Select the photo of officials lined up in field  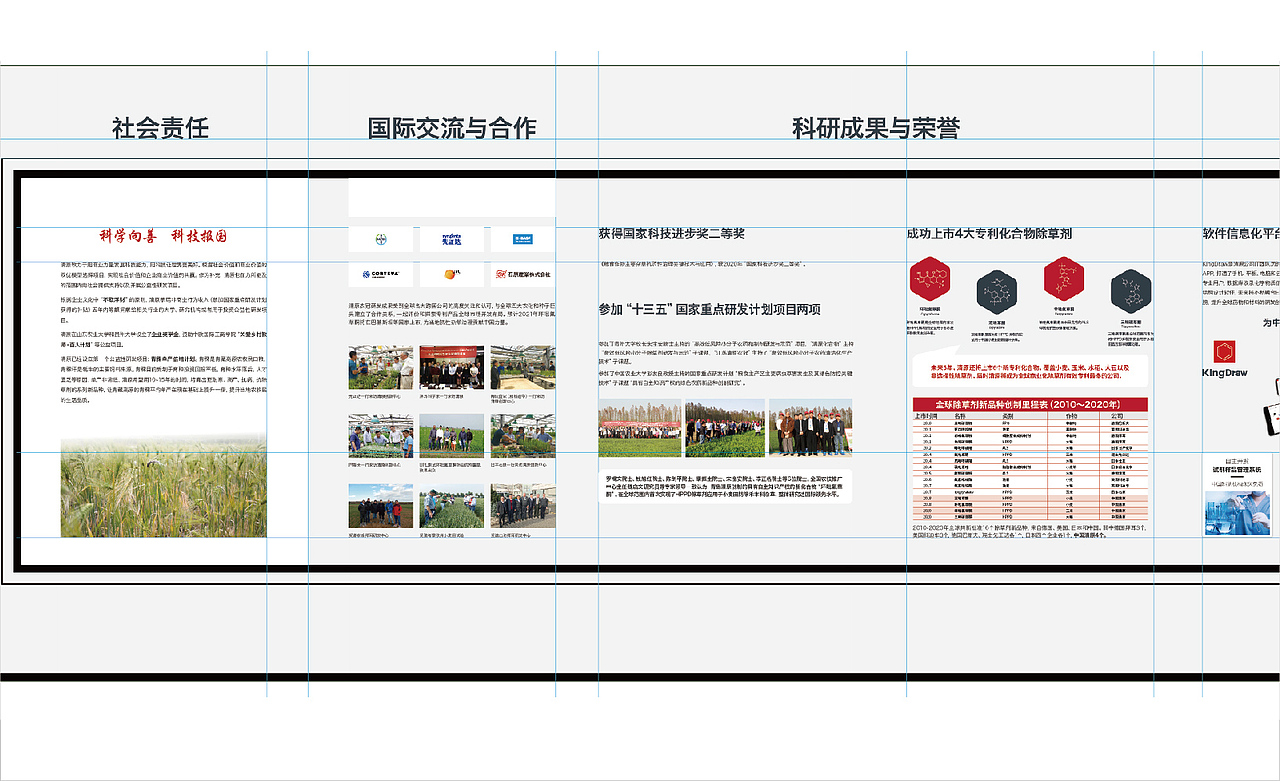811,428
